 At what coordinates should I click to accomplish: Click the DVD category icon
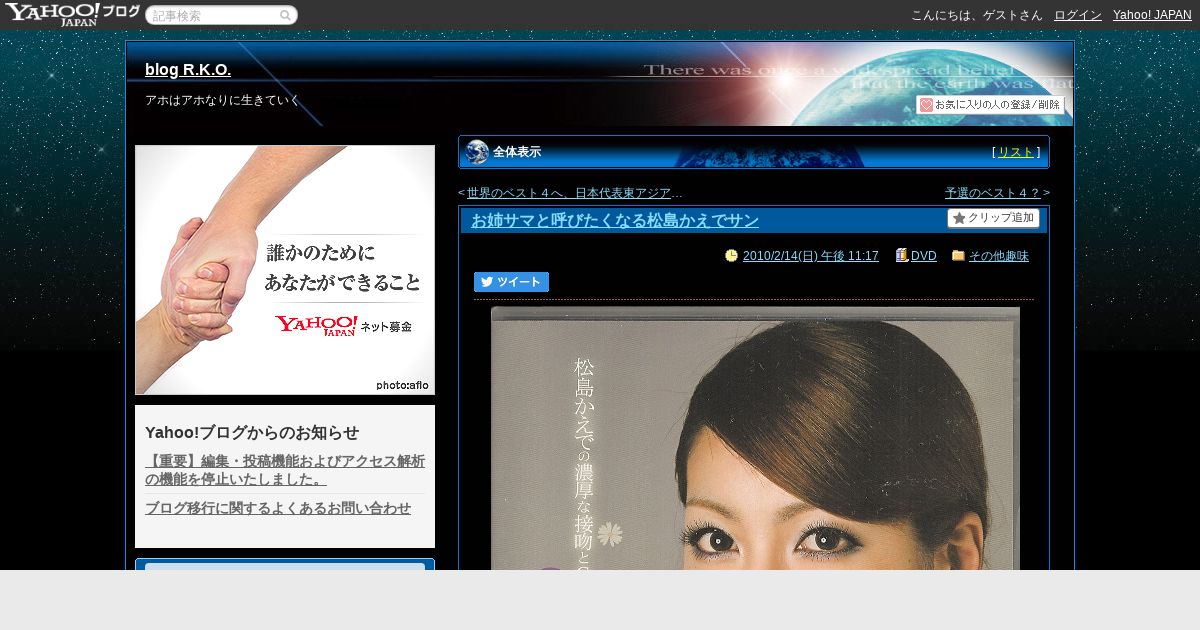coord(902,256)
